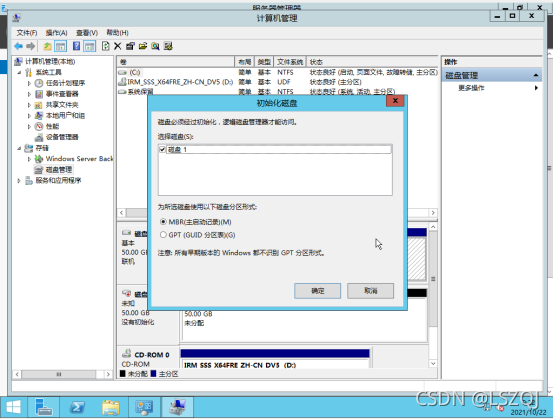Expand the 共享文件夹 node arrow
Viewport: 554px width, 420px height.
point(29,105)
